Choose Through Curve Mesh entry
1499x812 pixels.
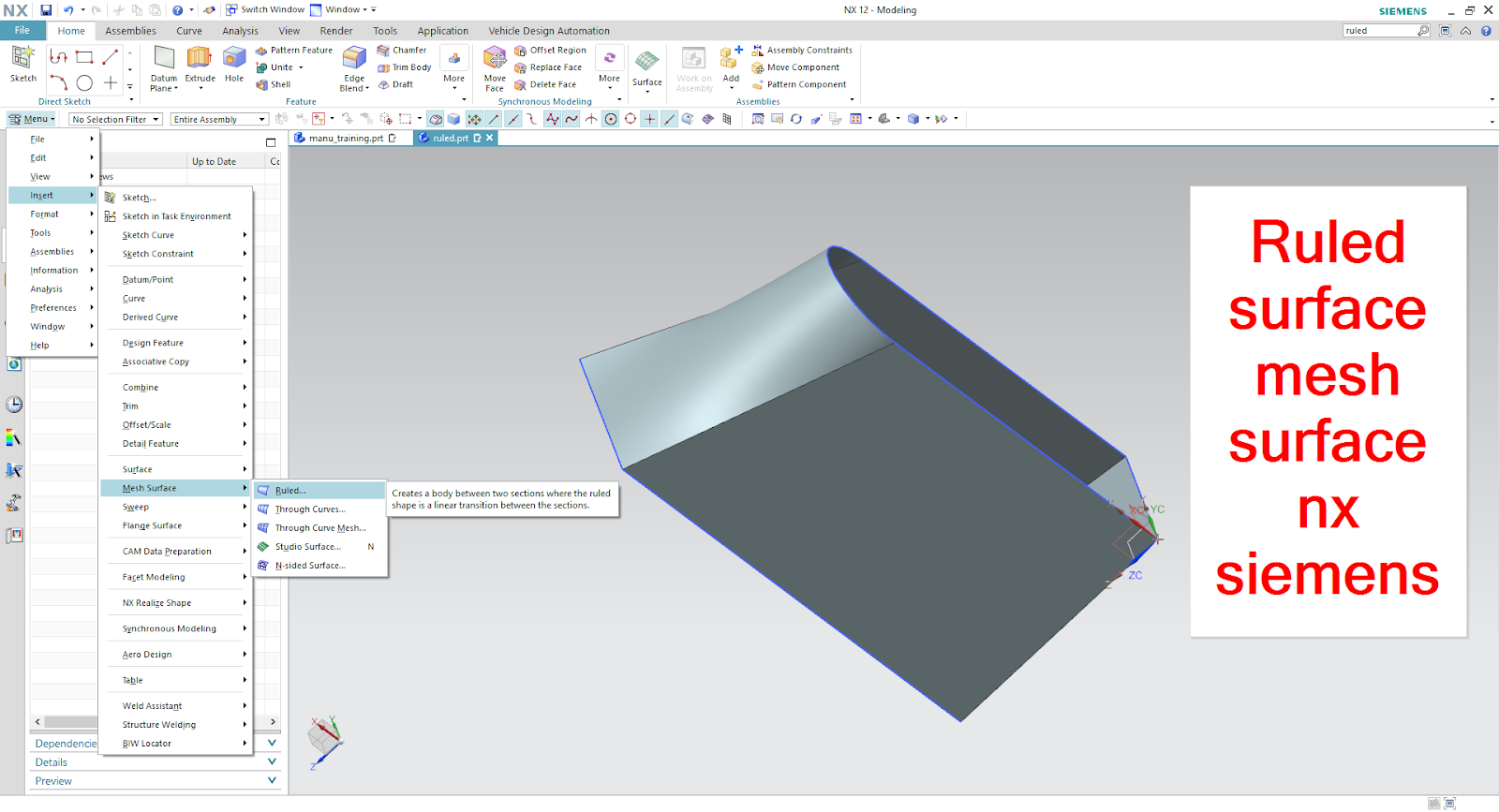[319, 528]
